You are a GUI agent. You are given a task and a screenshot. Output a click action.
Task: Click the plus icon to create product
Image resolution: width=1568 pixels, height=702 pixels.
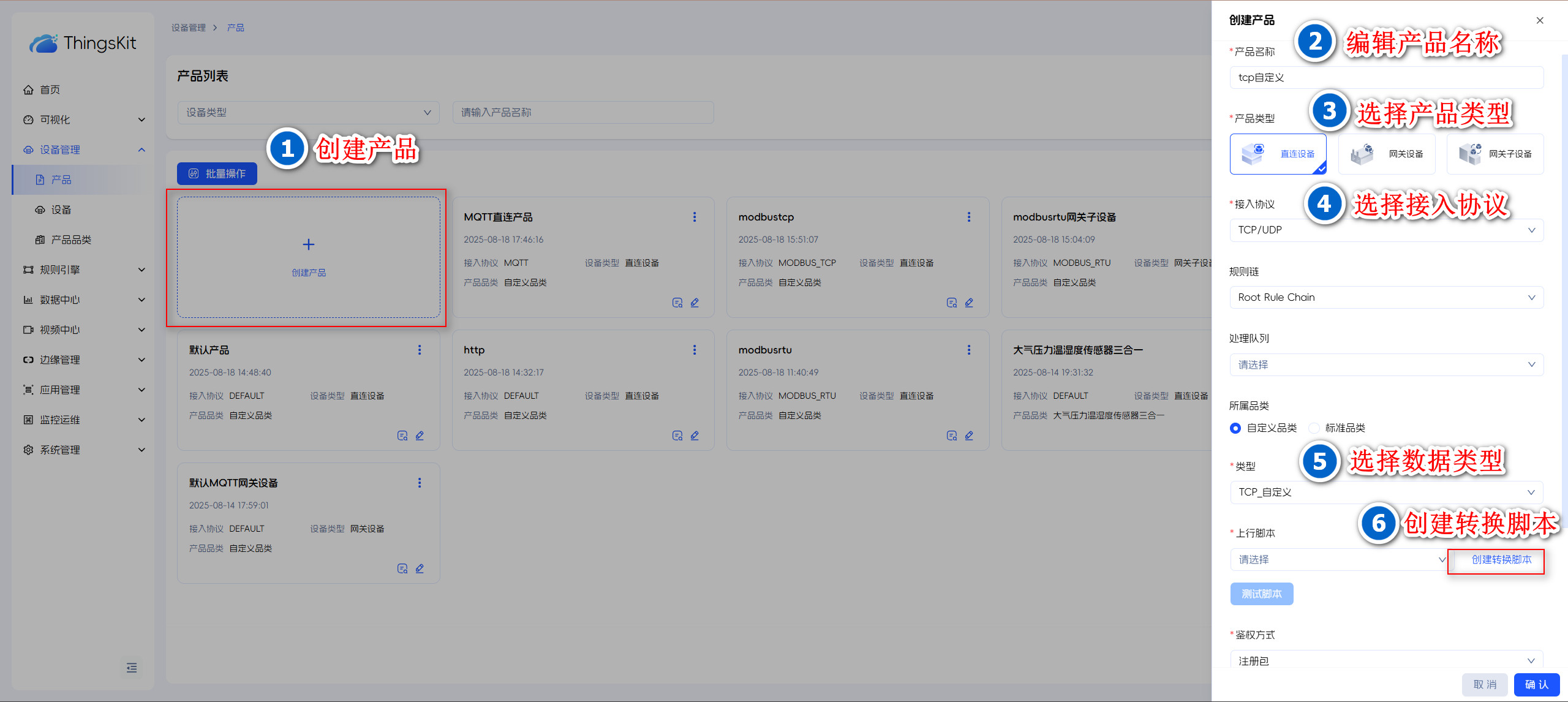coord(309,244)
